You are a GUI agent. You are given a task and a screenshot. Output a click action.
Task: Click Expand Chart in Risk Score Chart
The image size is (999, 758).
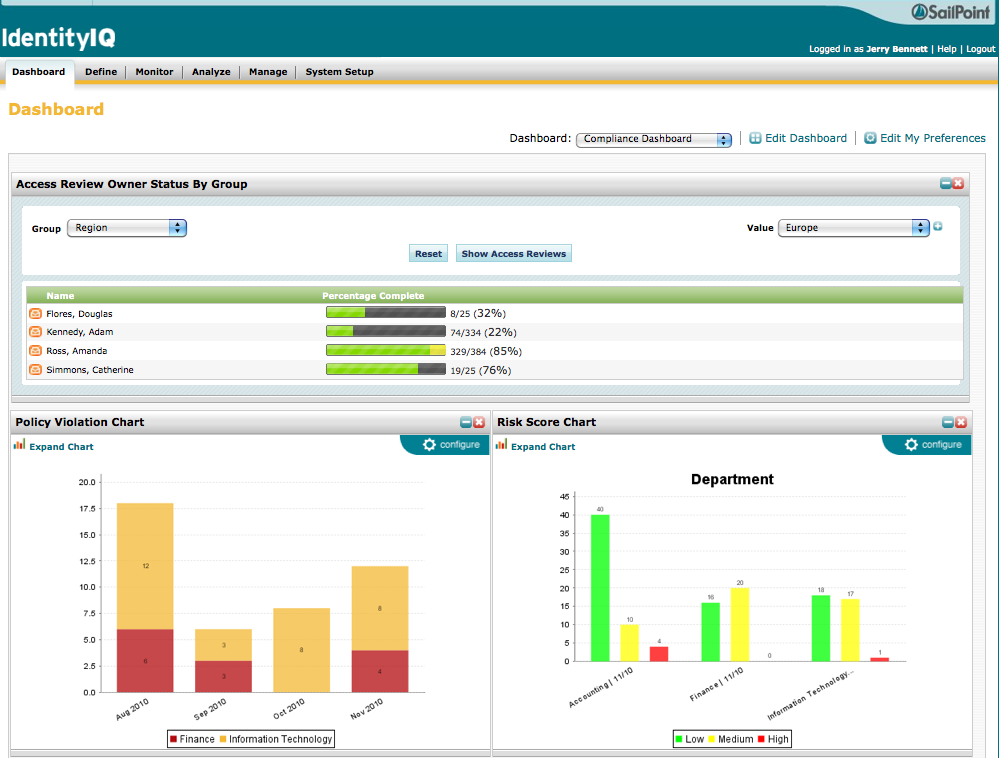point(543,447)
